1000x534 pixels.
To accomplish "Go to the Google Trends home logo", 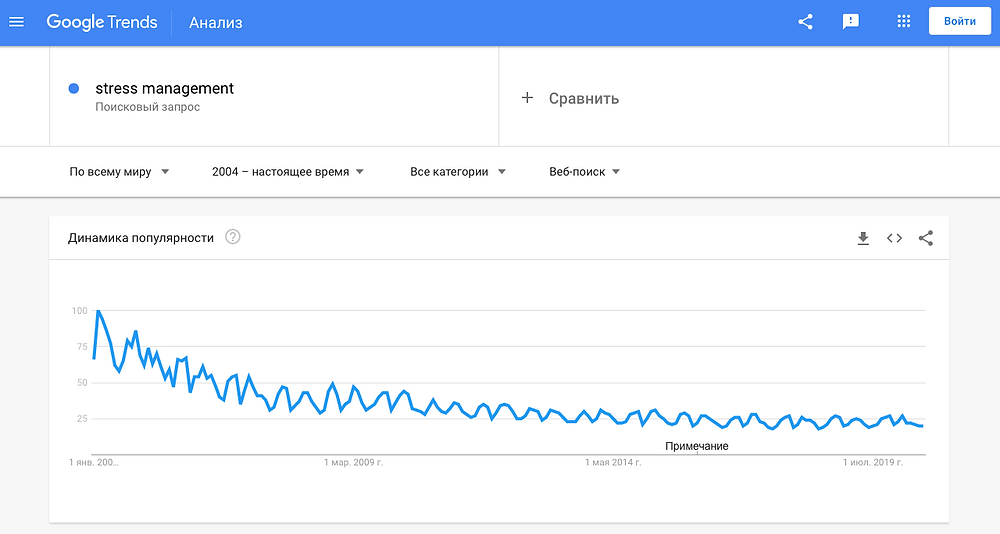I will tap(102, 22).
